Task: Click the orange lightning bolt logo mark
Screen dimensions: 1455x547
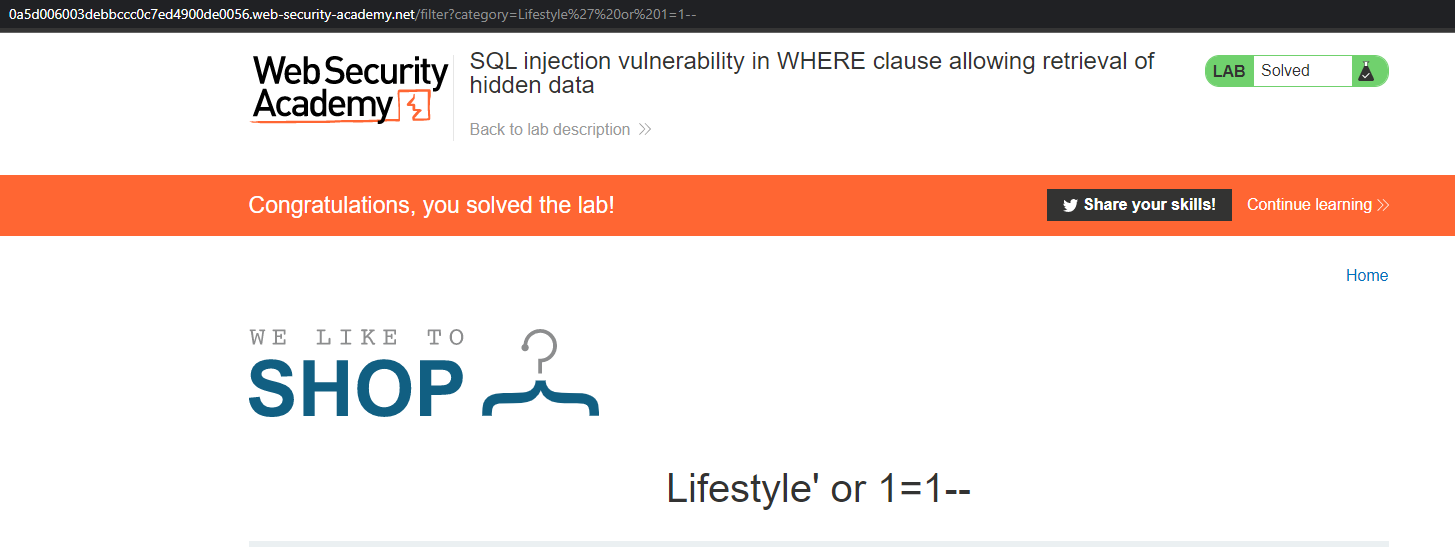Action: 415,106
